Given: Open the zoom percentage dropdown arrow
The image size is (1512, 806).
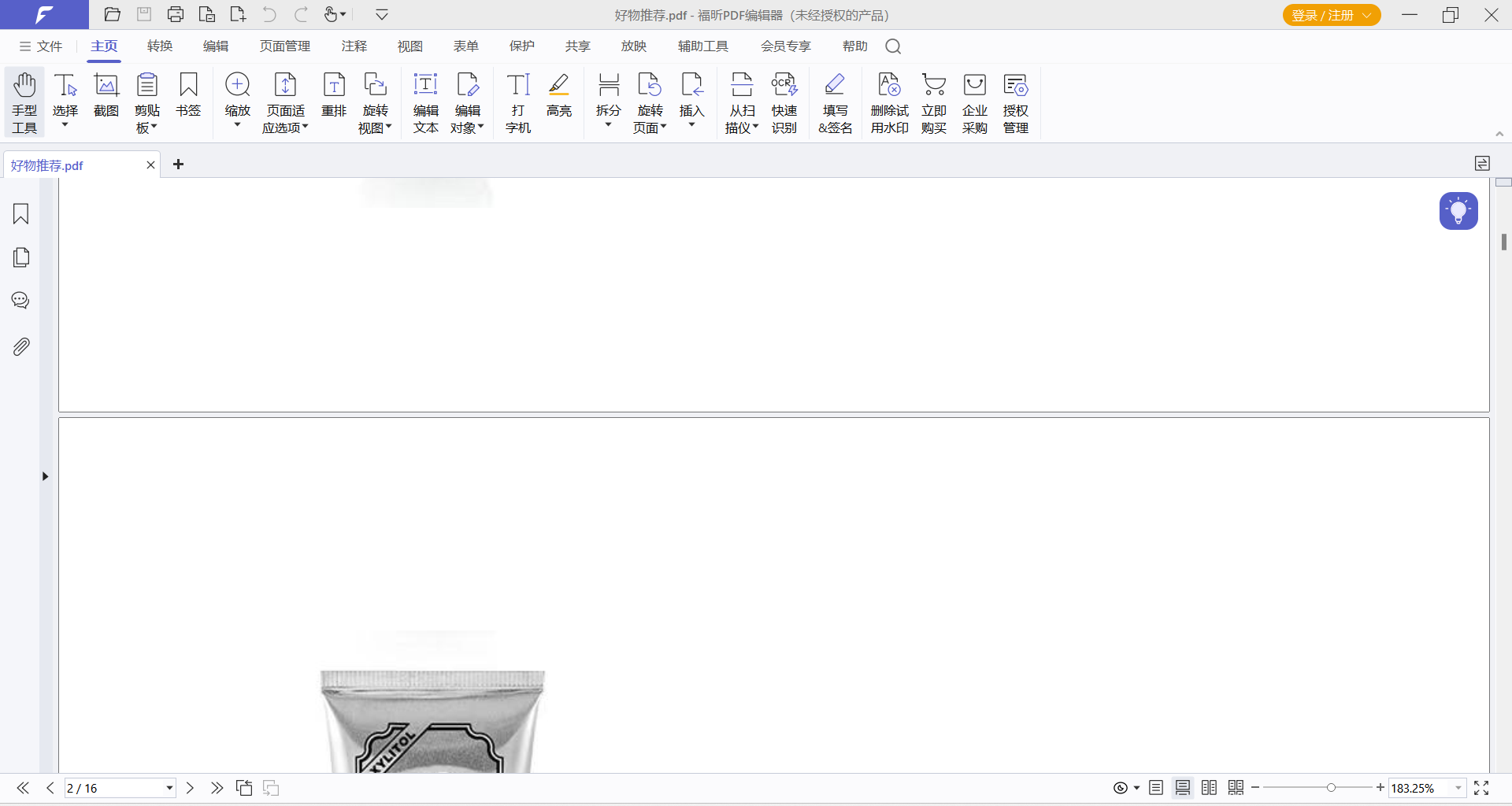Looking at the screenshot, I should [1458, 788].
